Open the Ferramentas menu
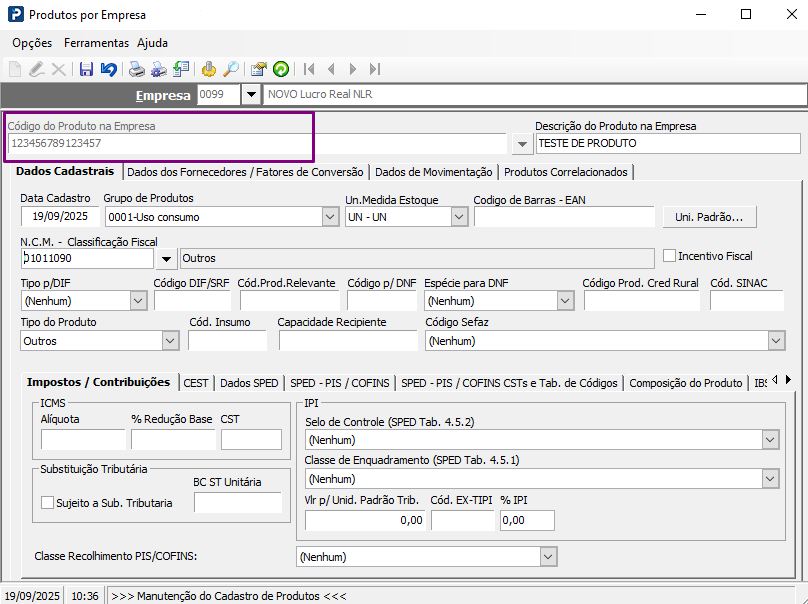The width and height of the screenshot is (808, 604). tap(96, 43)
